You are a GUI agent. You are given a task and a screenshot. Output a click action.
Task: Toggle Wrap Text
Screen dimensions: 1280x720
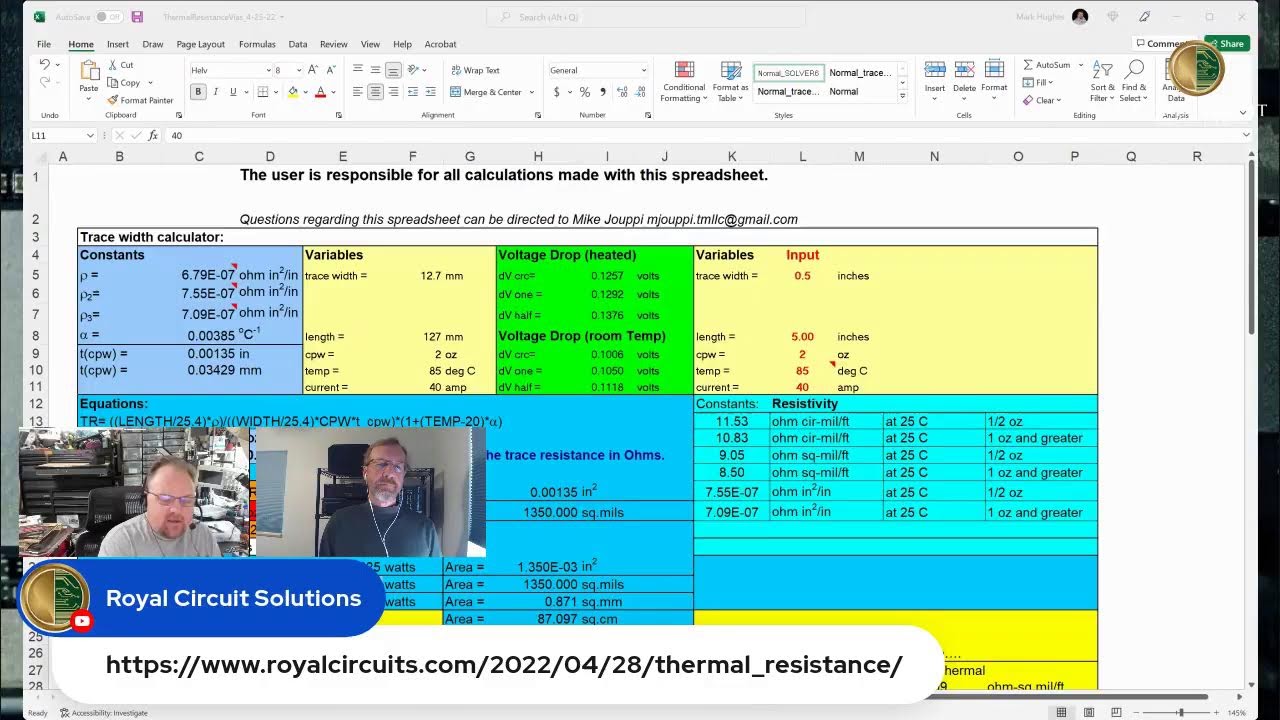click(475, 70)
